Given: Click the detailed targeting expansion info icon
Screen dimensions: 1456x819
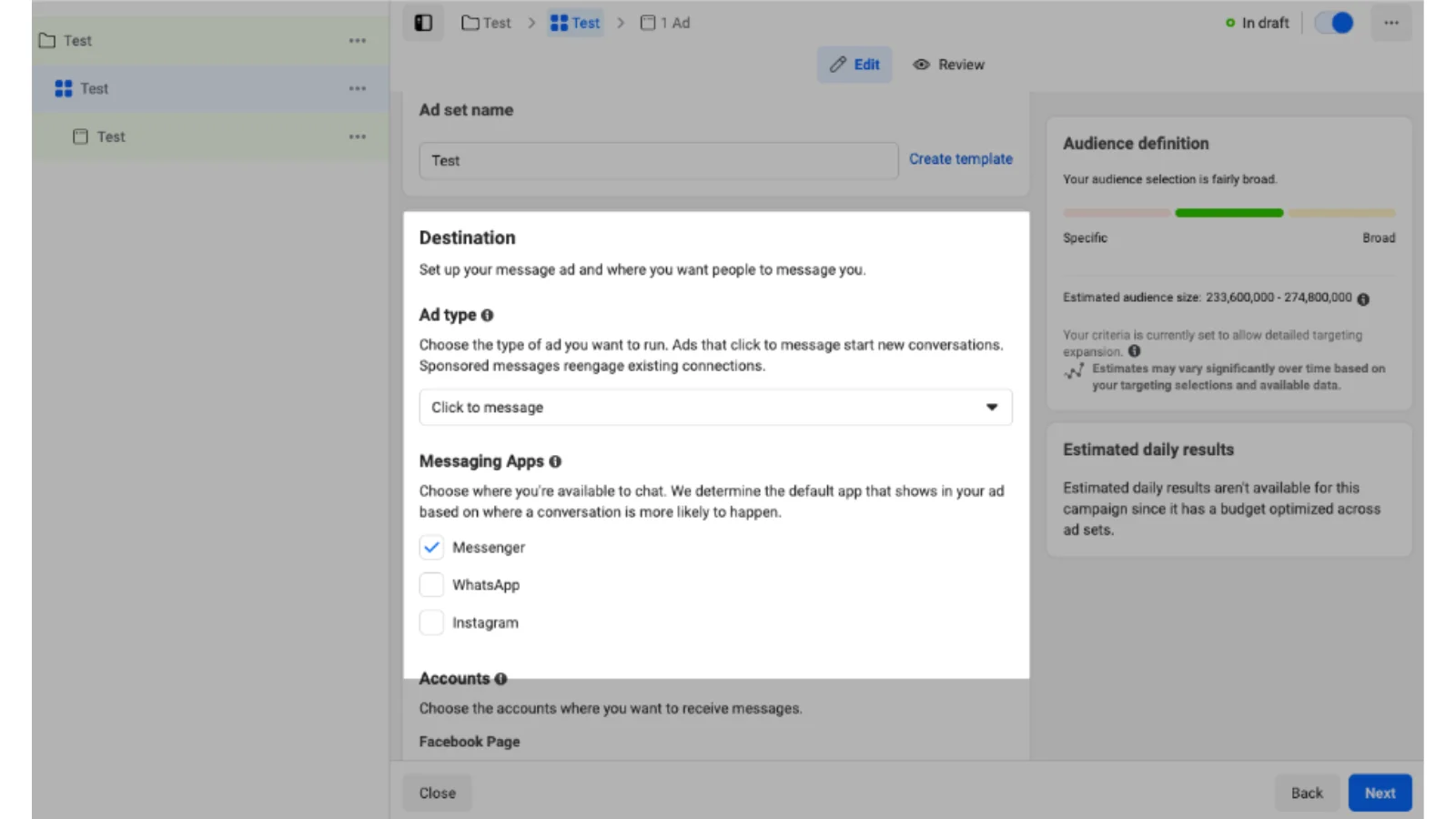Looking at the screenshot, I should click(x=1134, y=351).
